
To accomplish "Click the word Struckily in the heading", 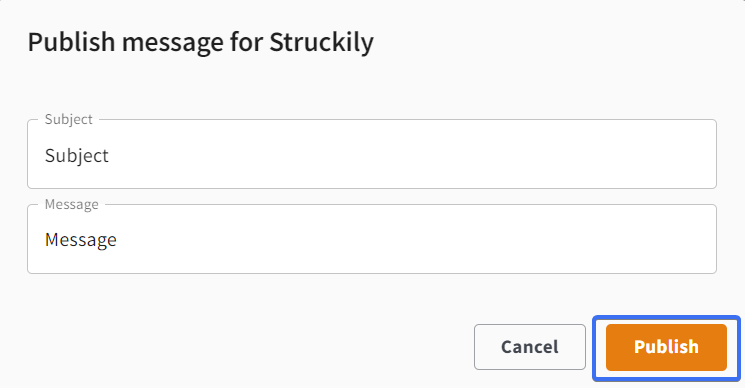I will coord(322,42).
